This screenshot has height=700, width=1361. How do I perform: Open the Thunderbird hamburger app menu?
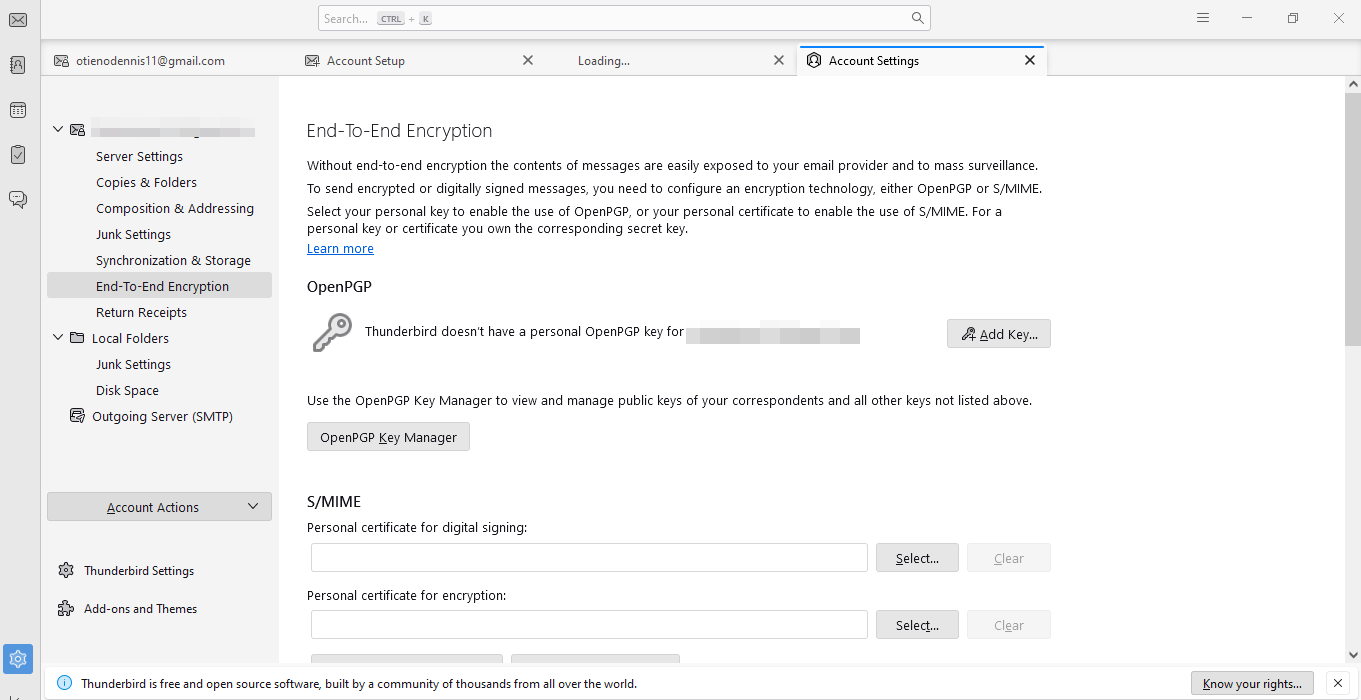pos(1203,18)
